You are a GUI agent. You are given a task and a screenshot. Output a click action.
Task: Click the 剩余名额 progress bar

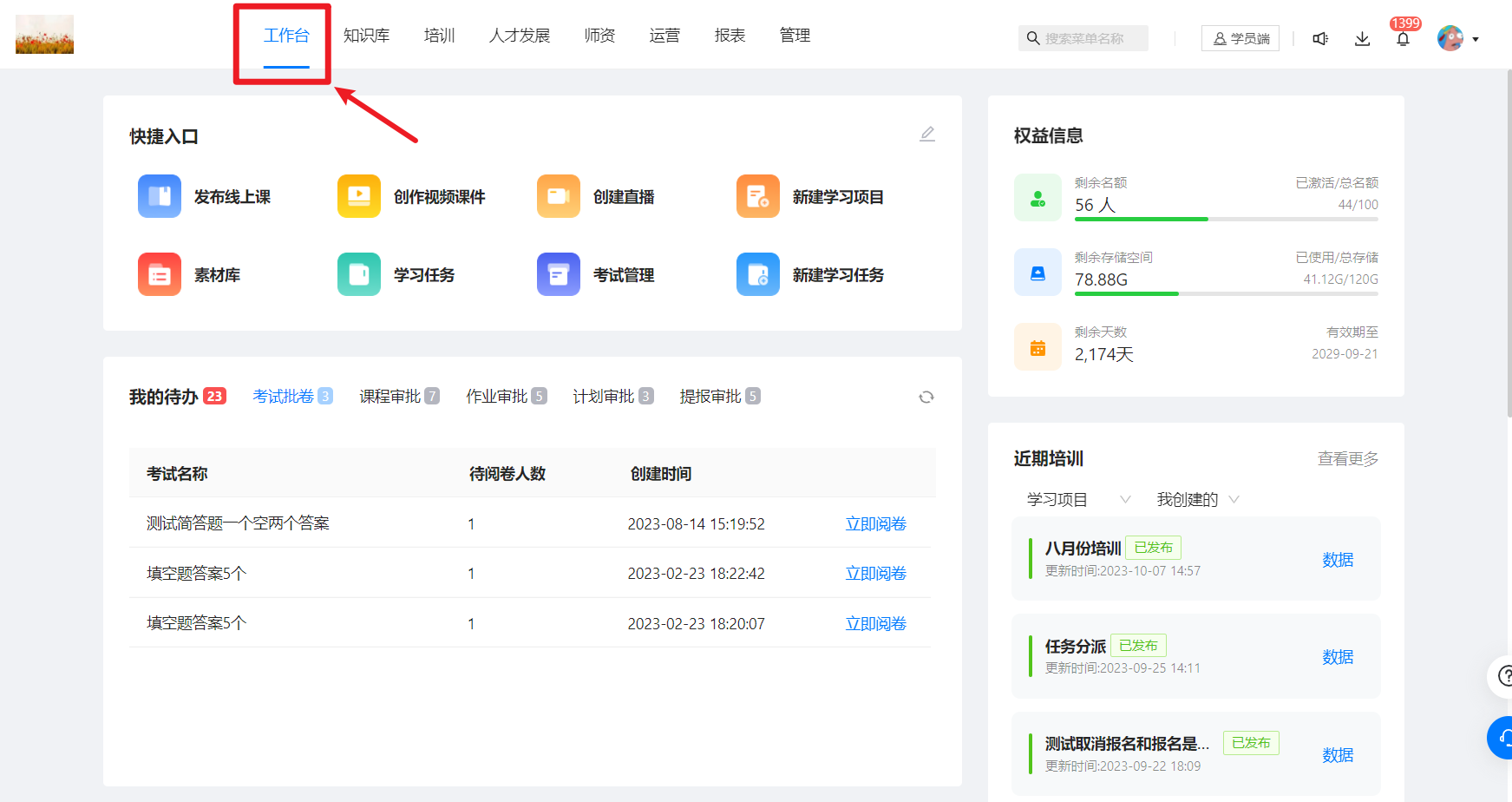click(1227, 220)
